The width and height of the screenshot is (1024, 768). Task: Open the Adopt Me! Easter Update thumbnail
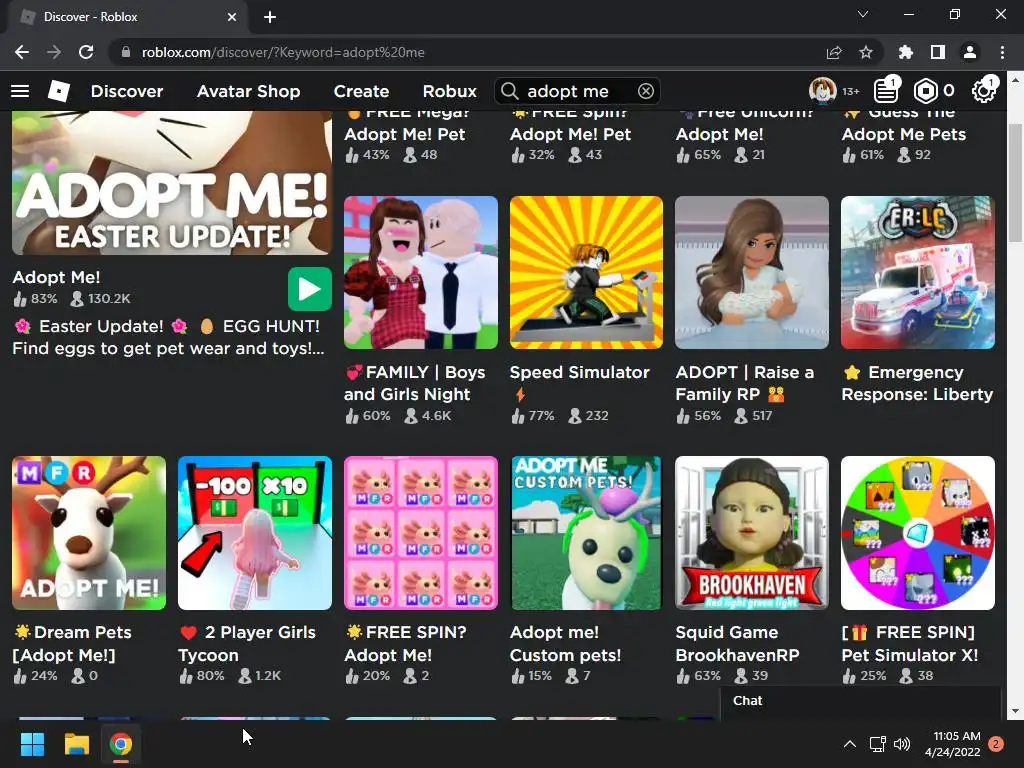(172, 183)
